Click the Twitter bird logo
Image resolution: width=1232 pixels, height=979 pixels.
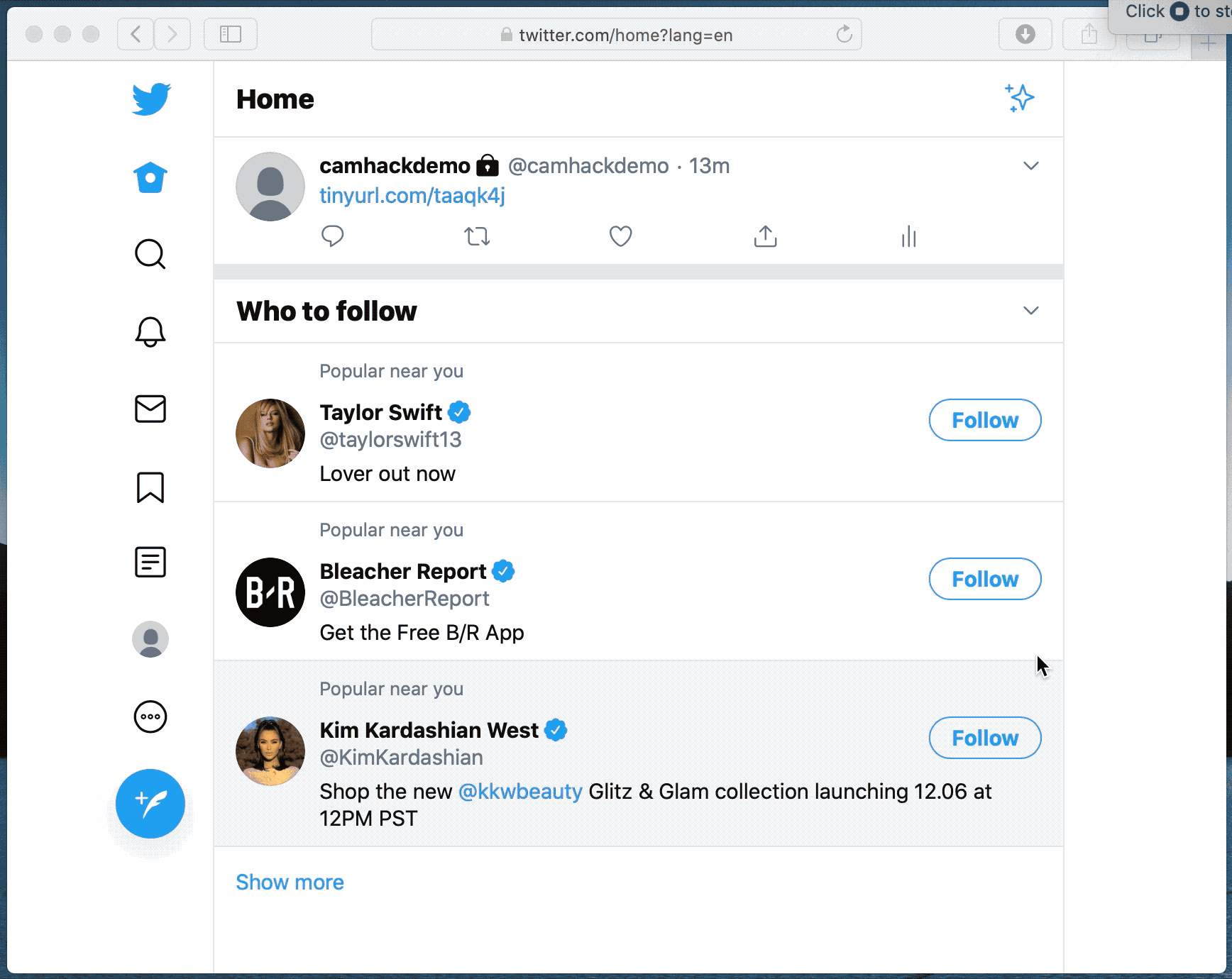[150, 99]
